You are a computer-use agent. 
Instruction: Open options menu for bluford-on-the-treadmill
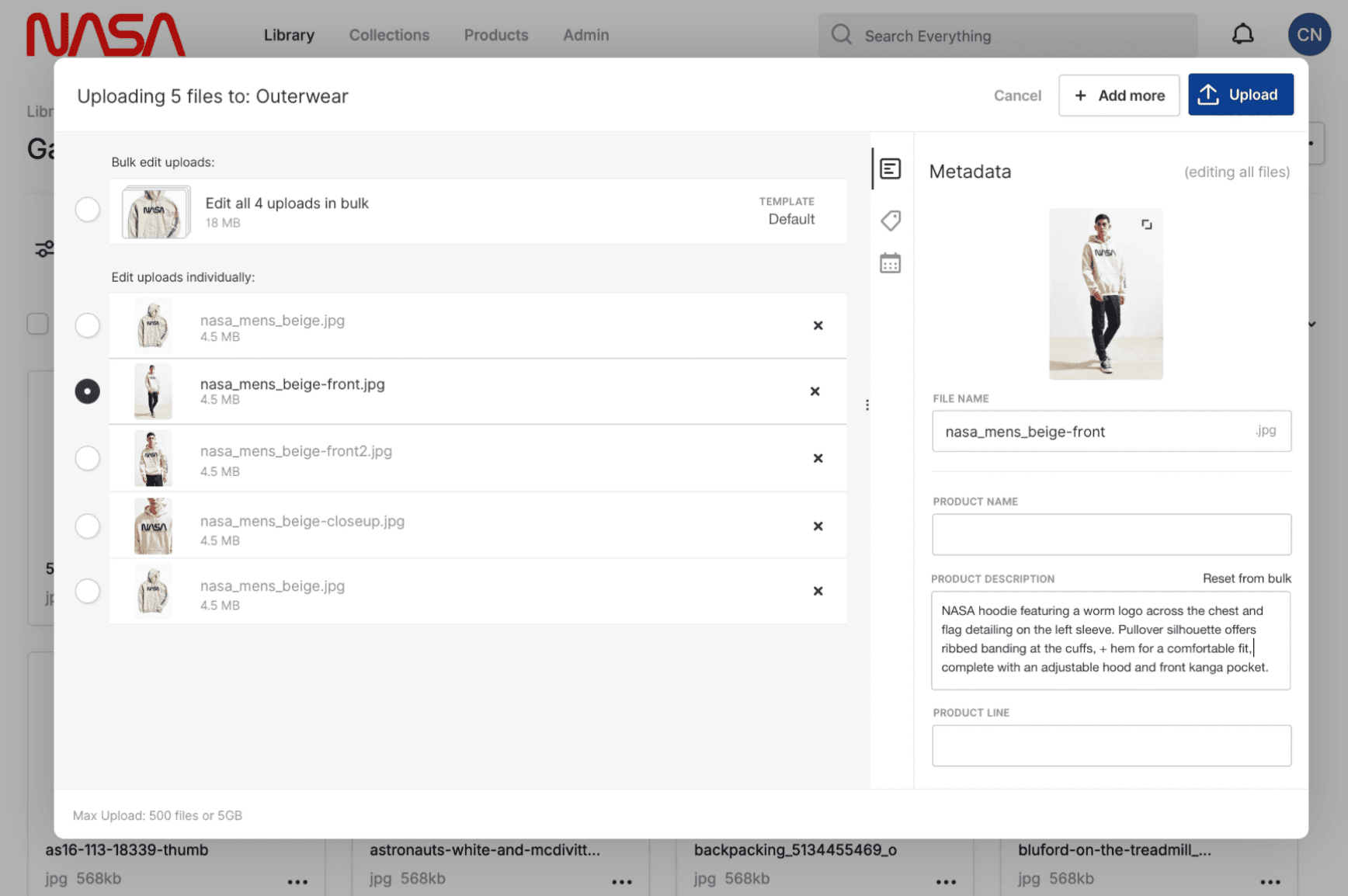(x=1270, y=881)
